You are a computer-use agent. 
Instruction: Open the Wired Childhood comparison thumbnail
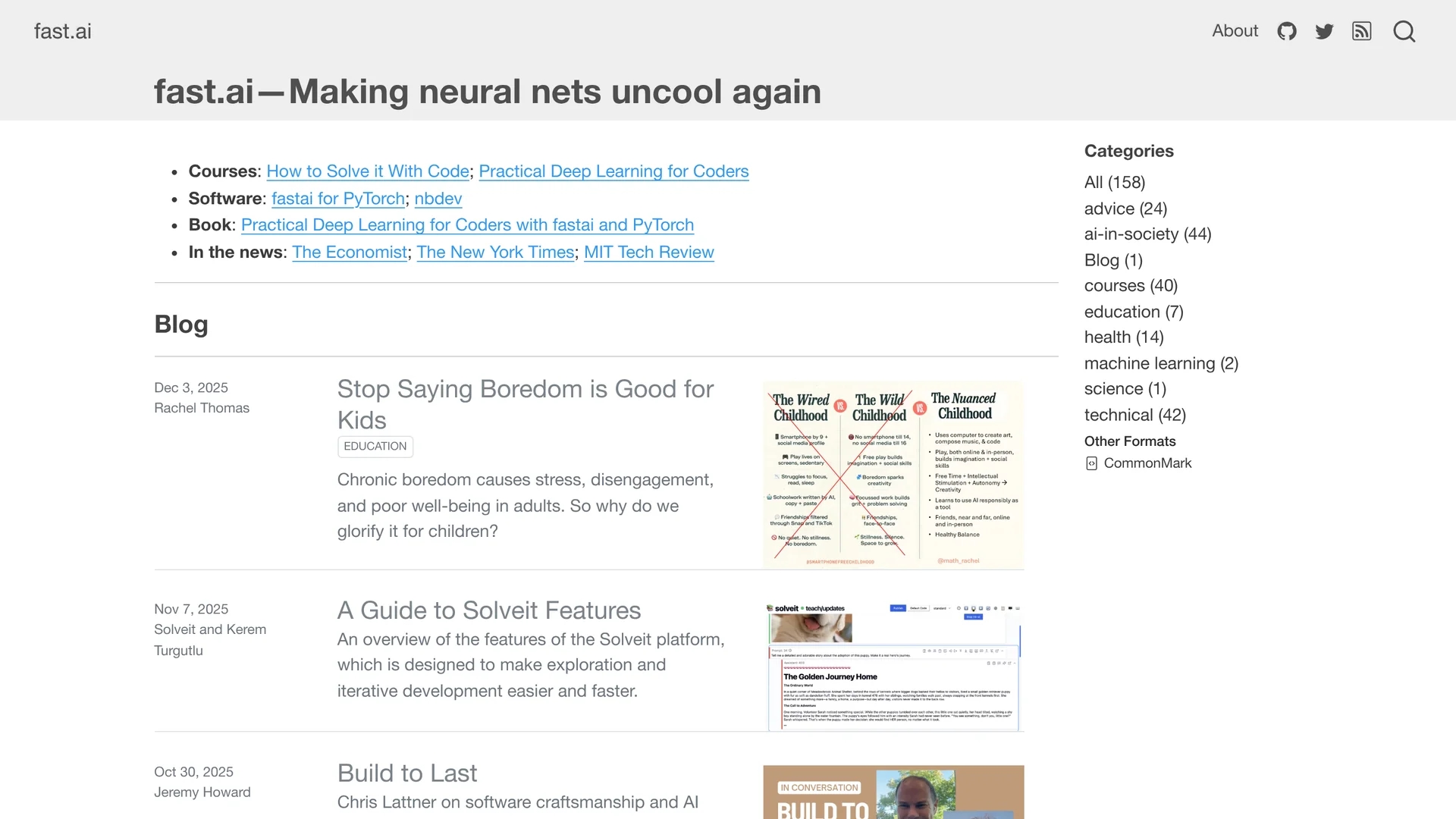coord(893,475)
